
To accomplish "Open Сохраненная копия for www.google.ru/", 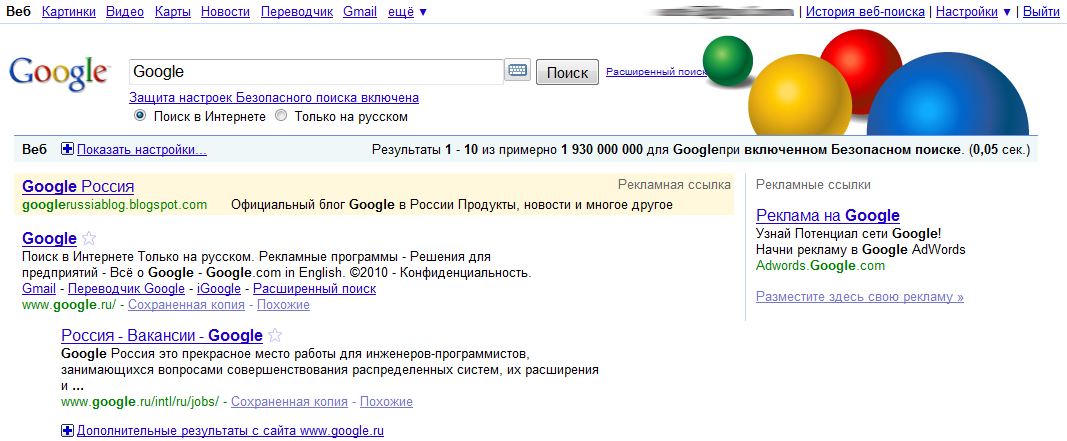I will click(186, 304).
